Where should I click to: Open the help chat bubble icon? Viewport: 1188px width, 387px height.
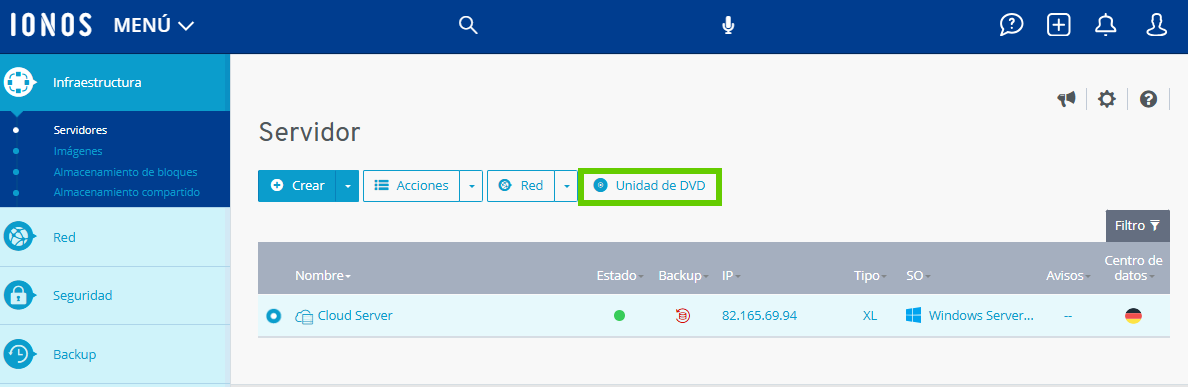(x=1011, y=25)
